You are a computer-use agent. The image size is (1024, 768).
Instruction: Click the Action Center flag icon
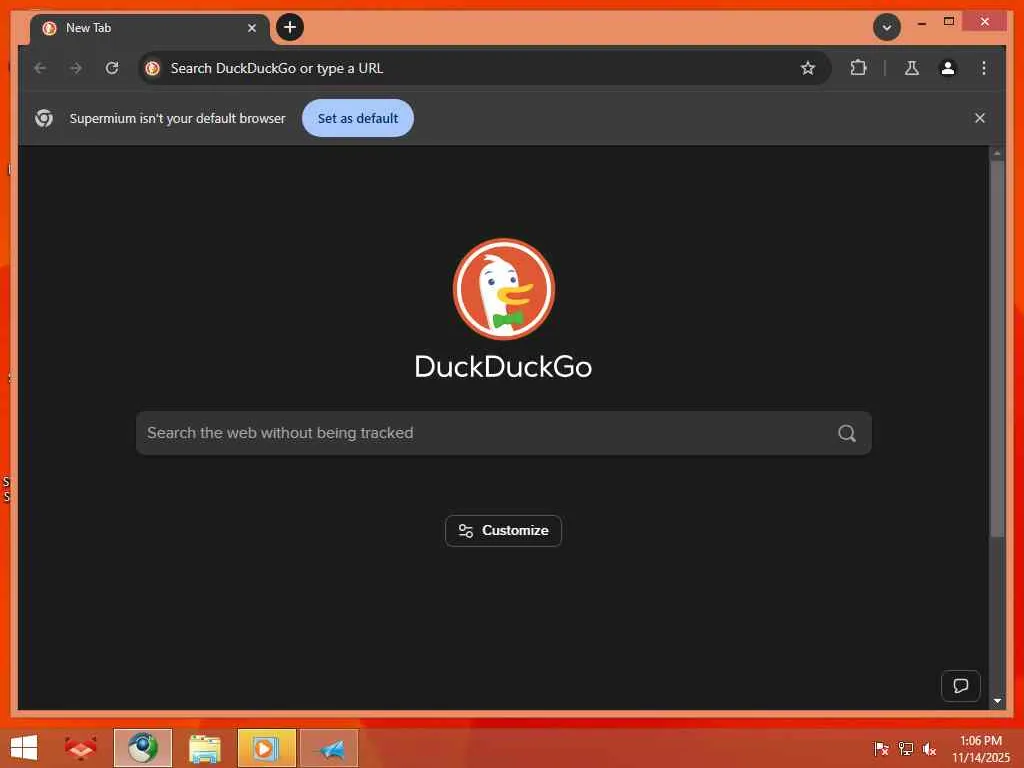(881, 748)
